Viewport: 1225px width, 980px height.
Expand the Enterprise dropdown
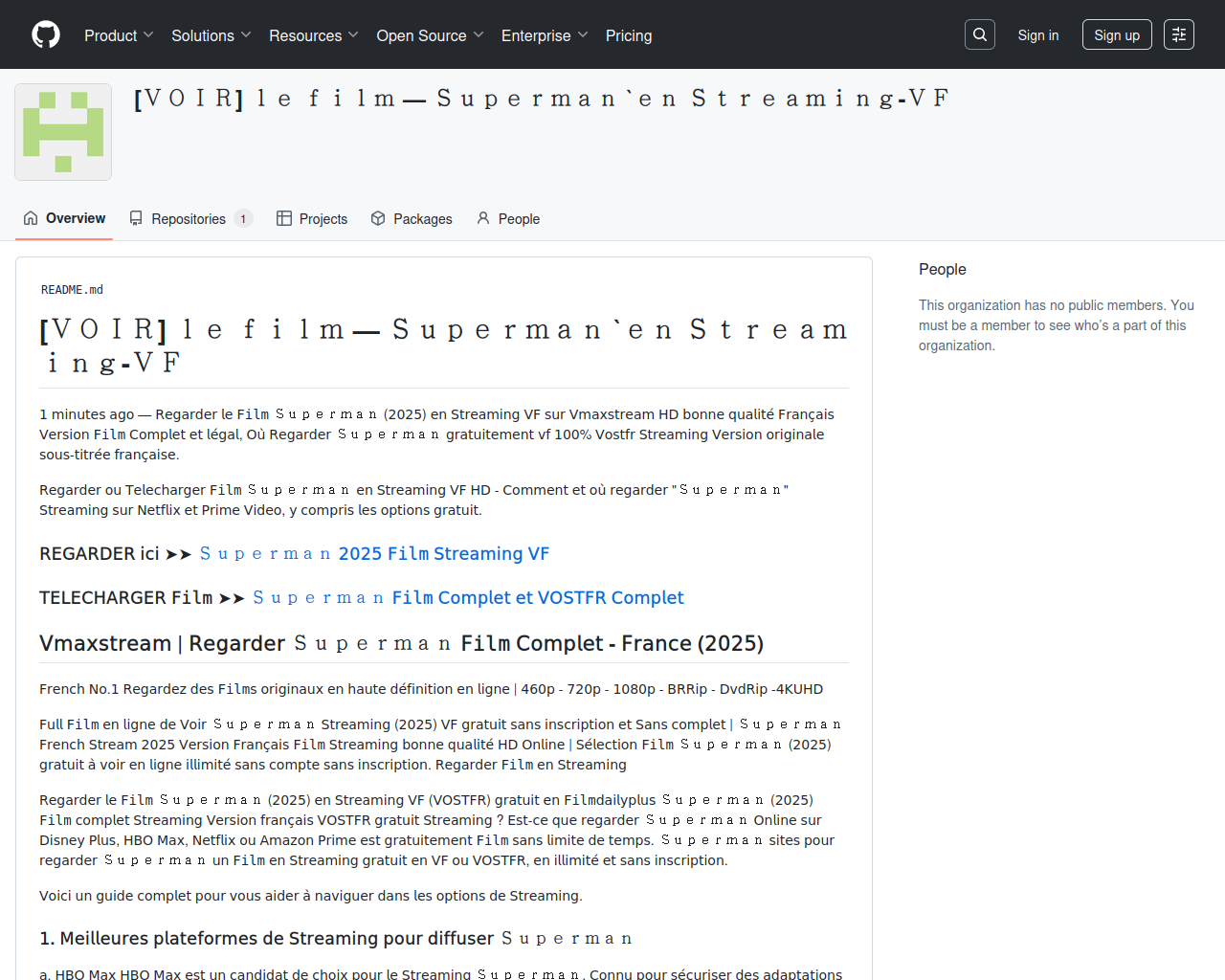click(x=545, y=35)
